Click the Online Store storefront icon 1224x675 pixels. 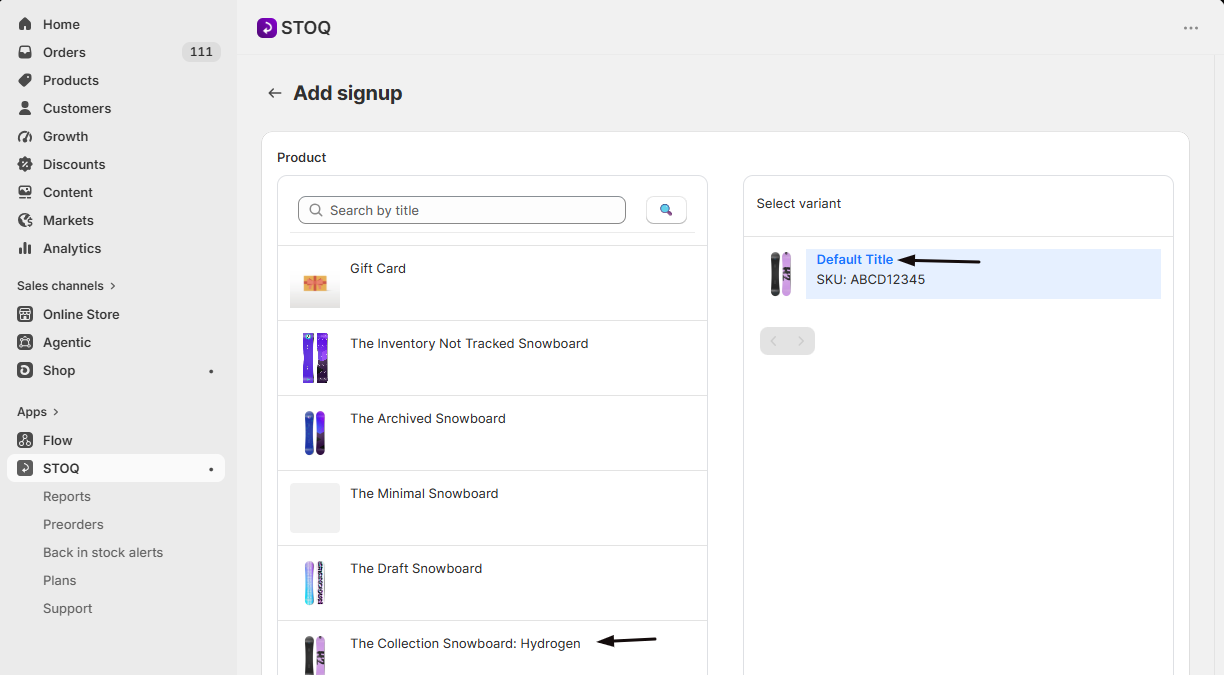25,314
